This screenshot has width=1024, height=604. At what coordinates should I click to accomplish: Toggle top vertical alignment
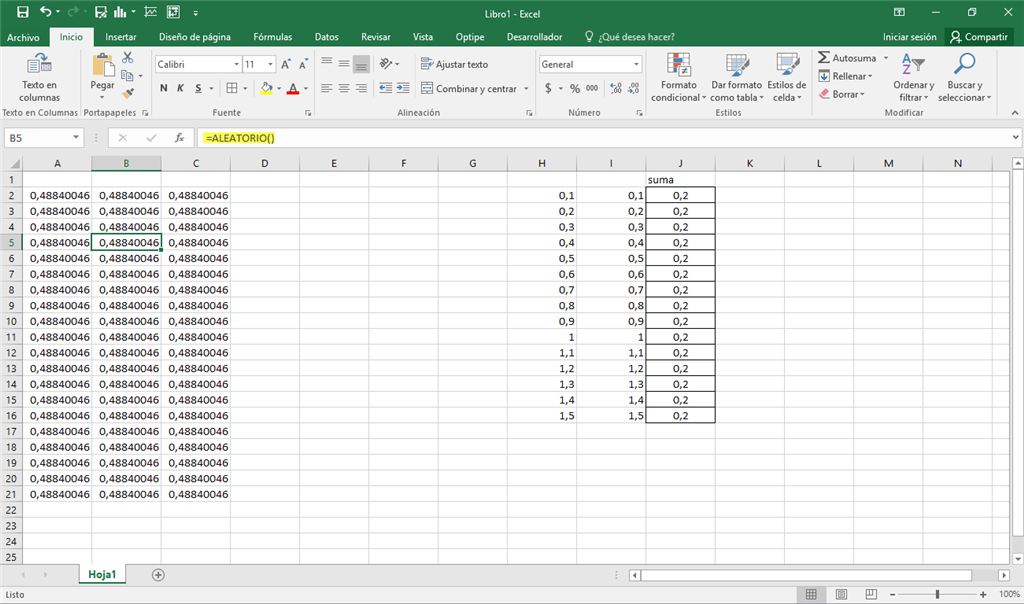click(327, 63)
